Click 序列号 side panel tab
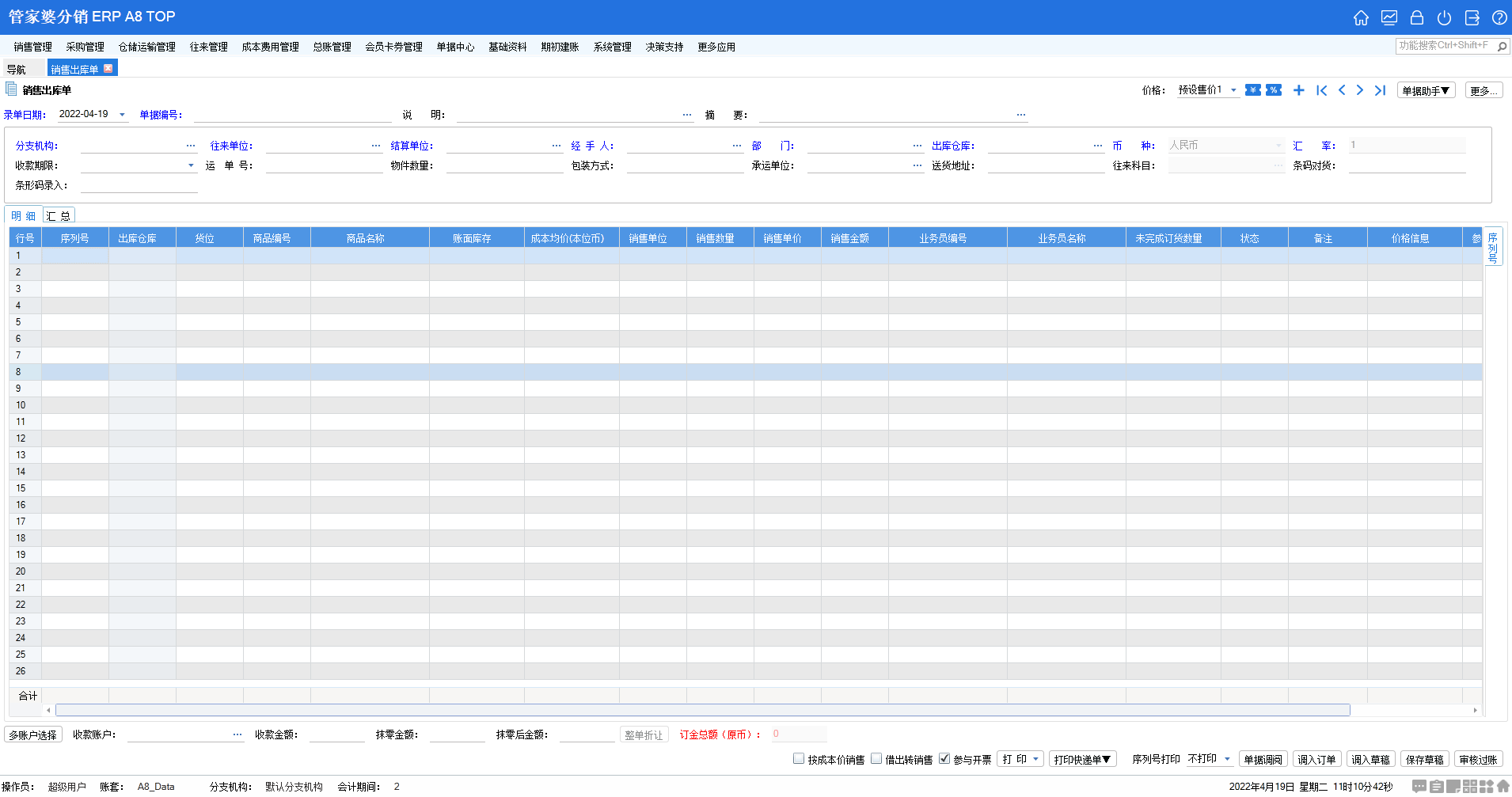The image size is (1512, 797). 1493,247
